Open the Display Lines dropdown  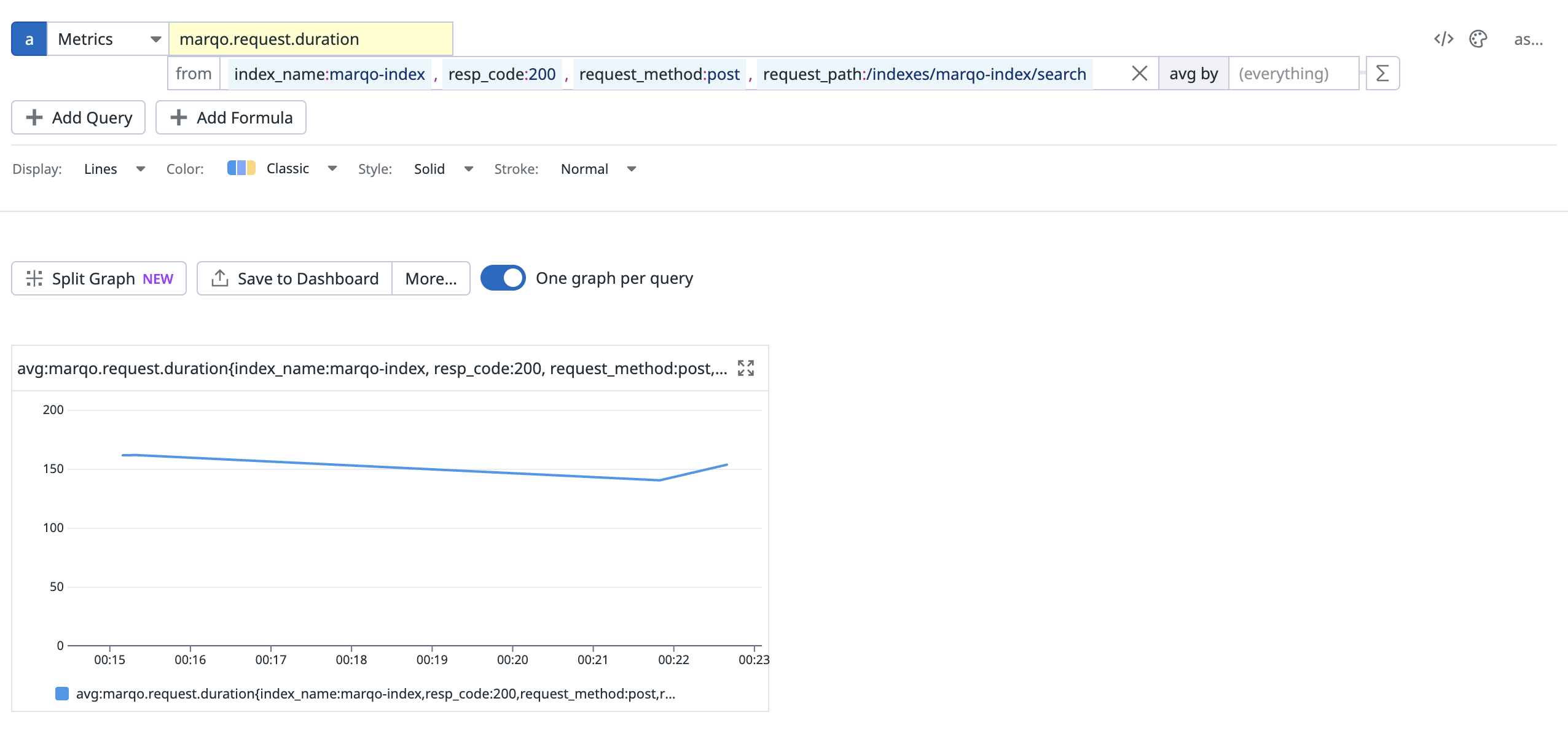[x=114, y=169]
